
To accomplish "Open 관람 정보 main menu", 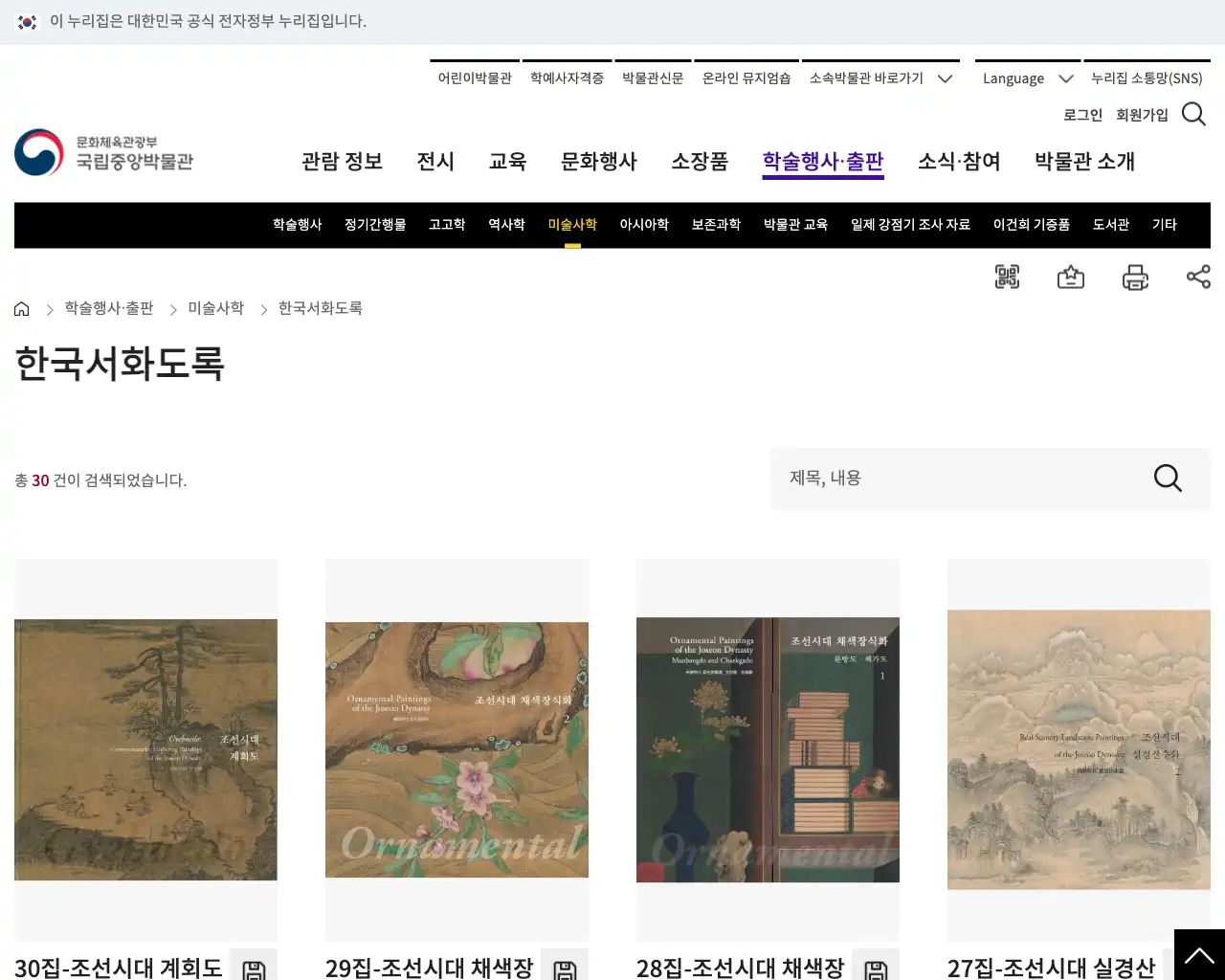I will pyautogui.click(x=342, y=162).
